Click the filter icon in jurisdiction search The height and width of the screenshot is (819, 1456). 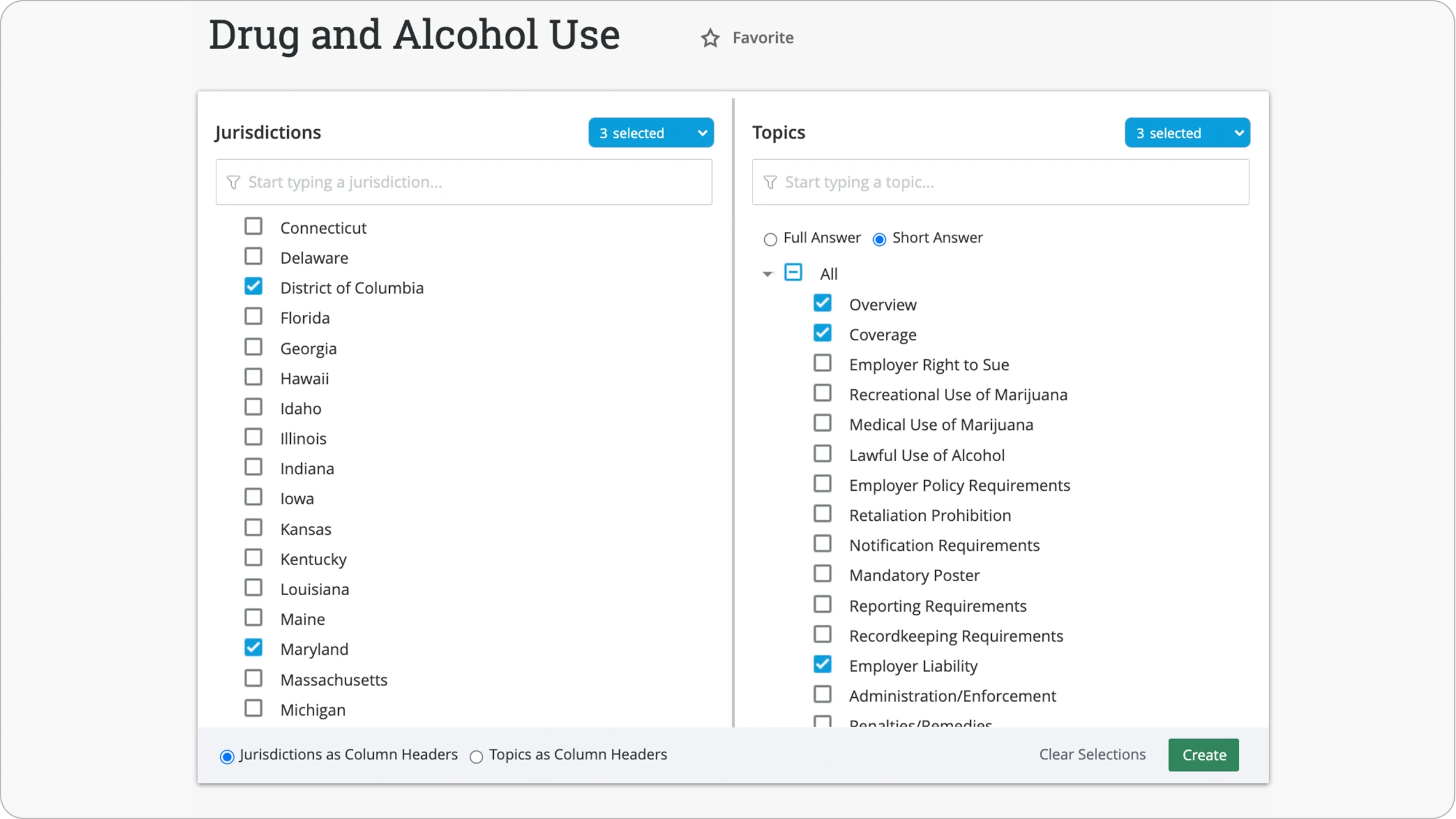[234, 182]
